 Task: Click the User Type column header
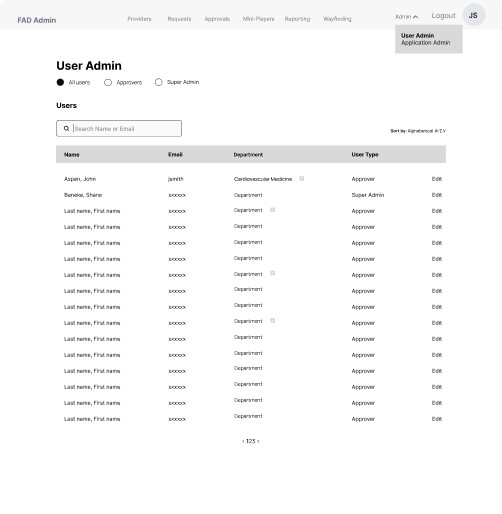click(365, 155)
